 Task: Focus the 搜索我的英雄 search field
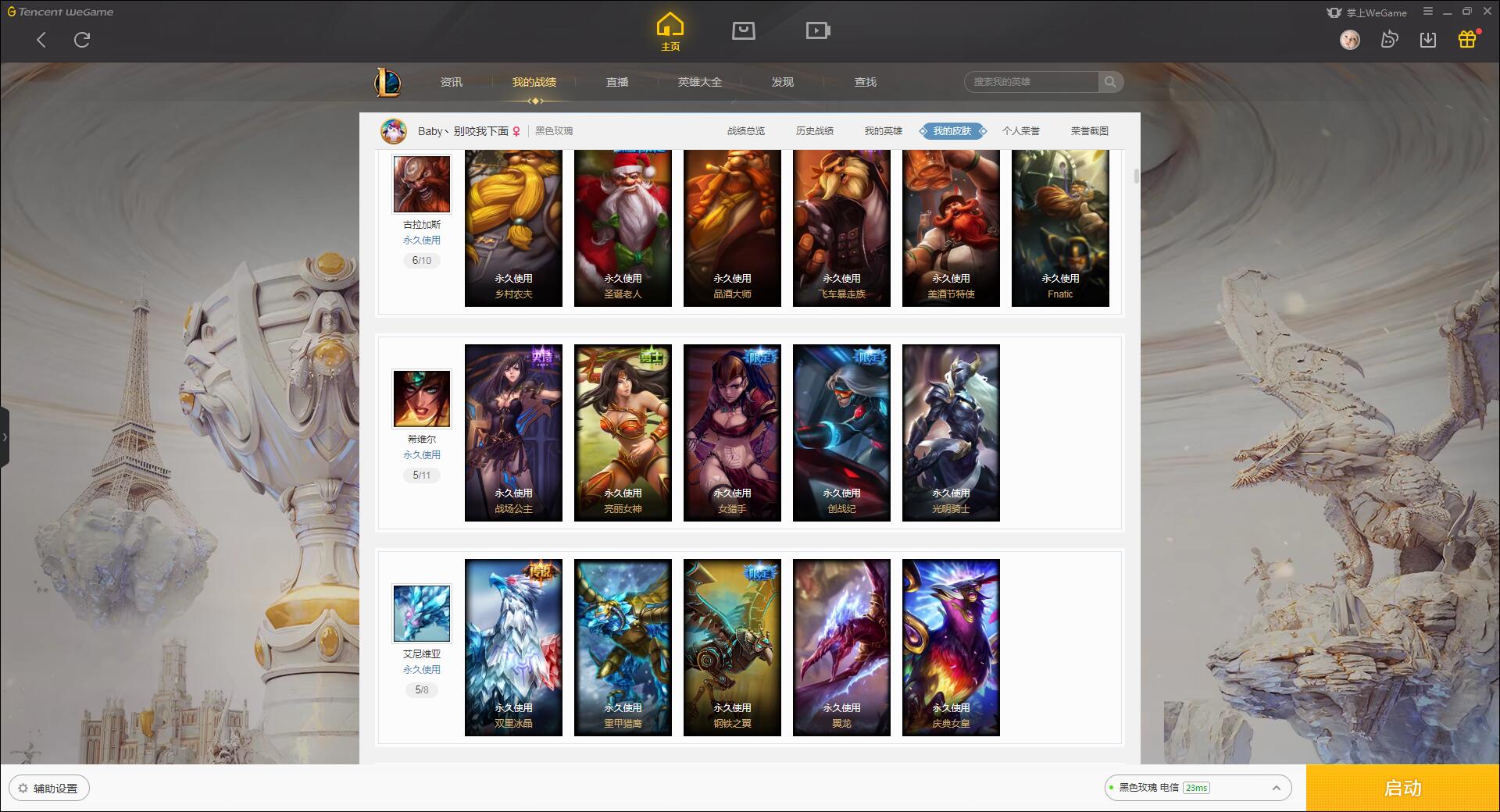click(x=1031, y=82)
